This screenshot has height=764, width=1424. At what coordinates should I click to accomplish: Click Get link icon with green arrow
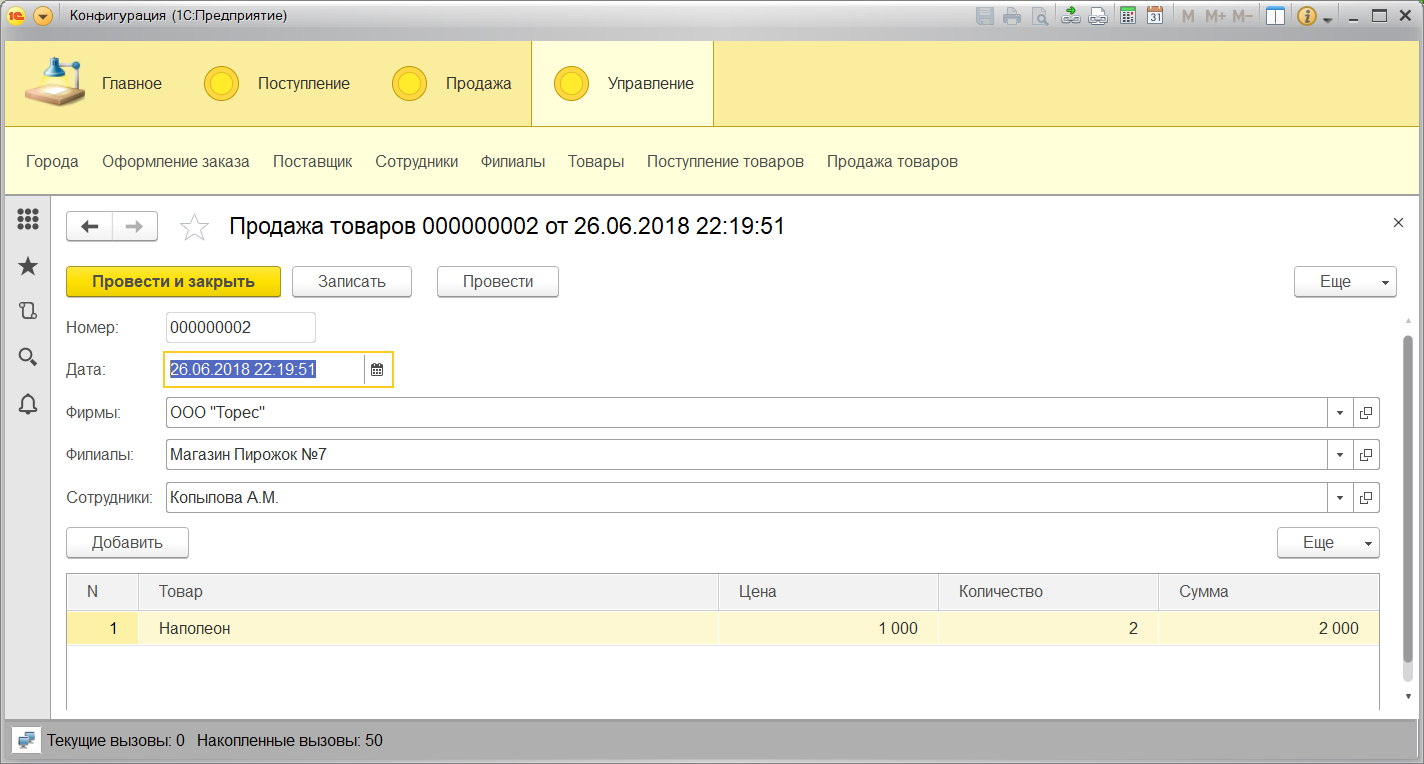click(1071, 16)
